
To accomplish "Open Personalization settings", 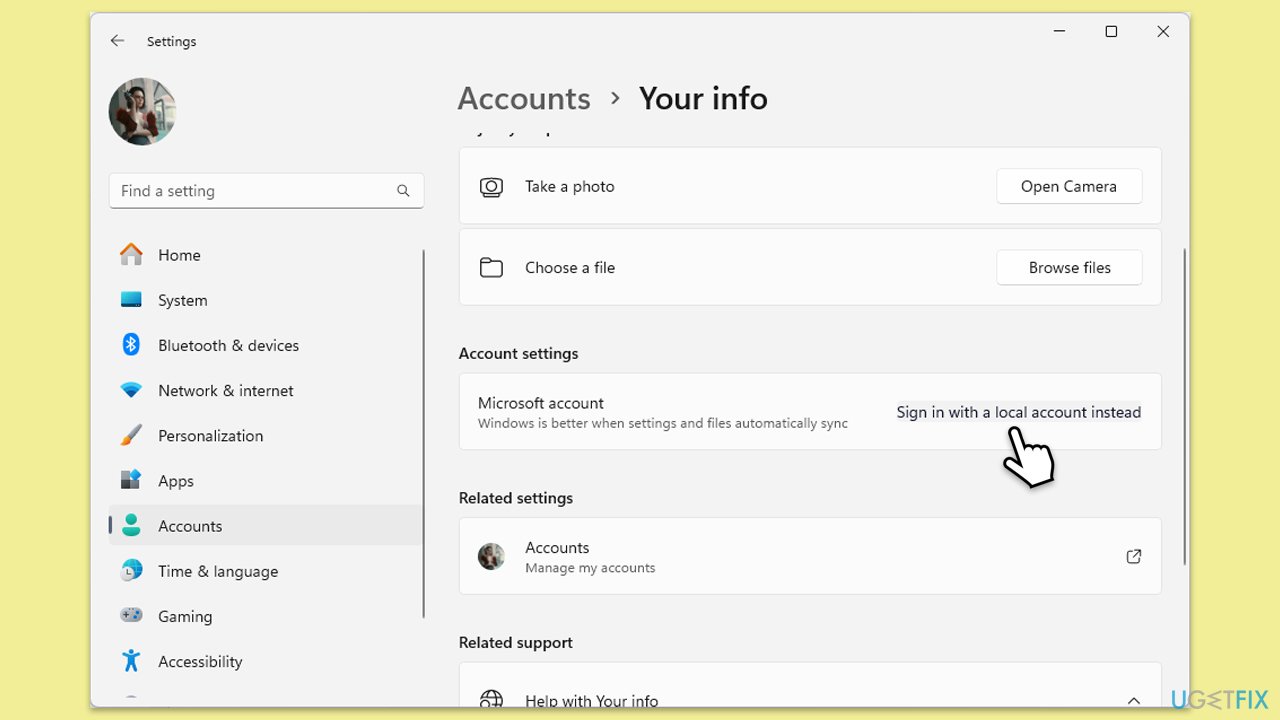I will point(266,436).
